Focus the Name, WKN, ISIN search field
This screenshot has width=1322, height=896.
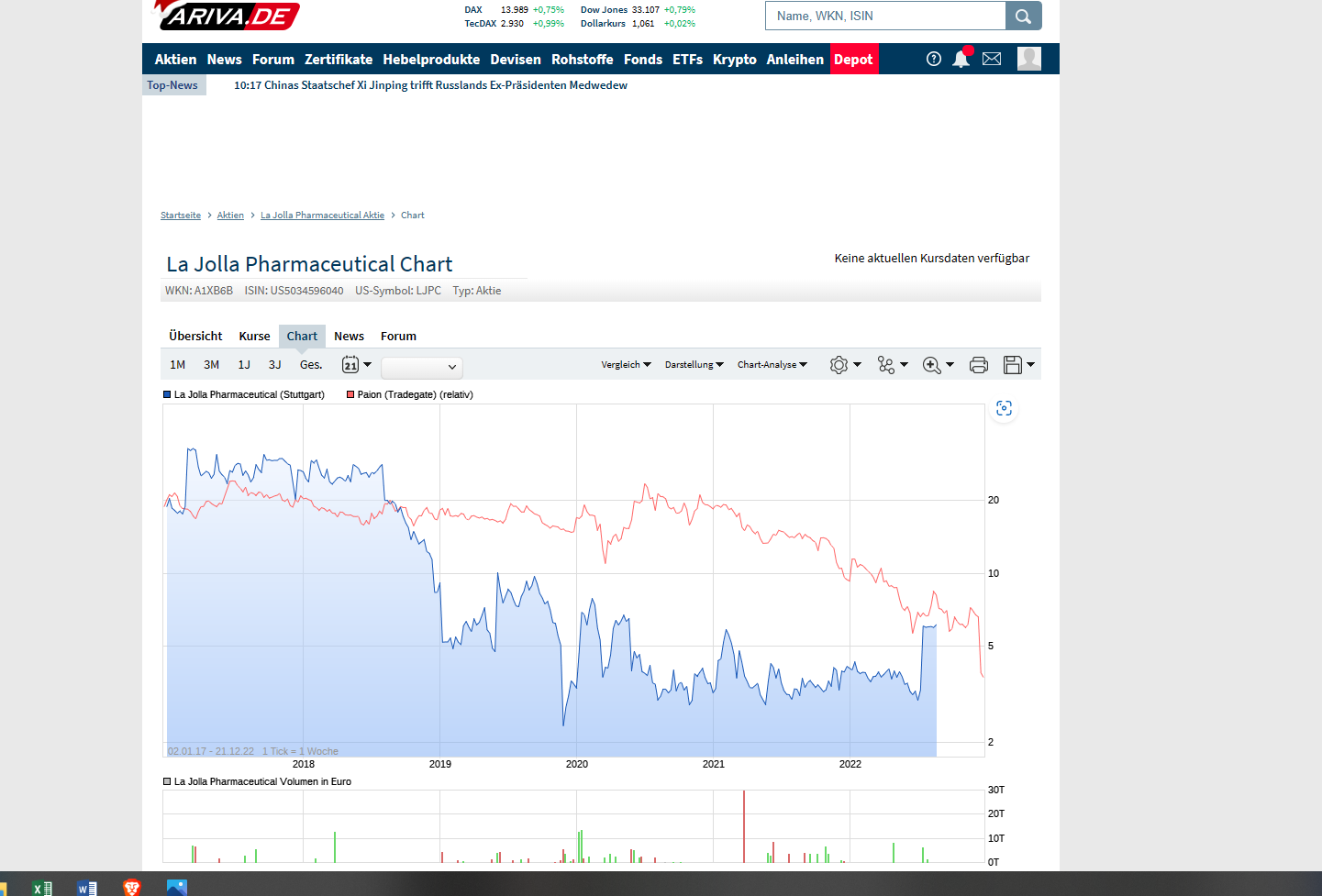886,16
